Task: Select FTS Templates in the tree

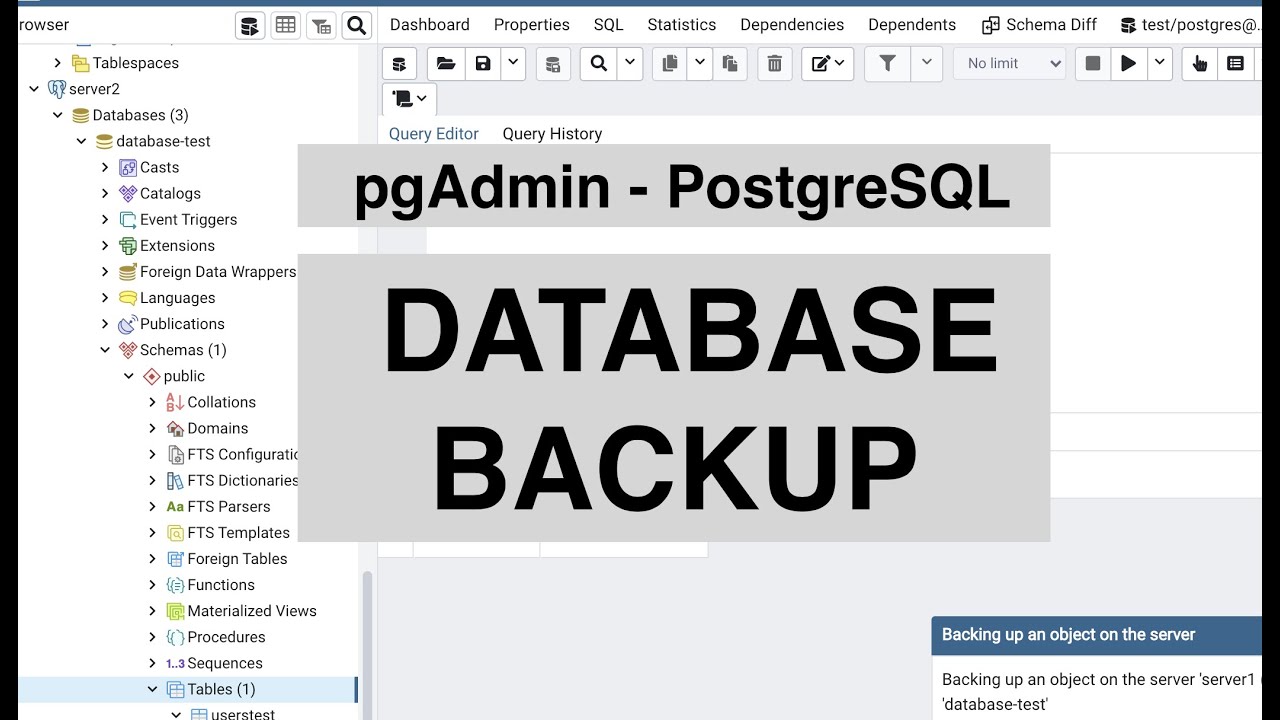Action: coord(238,532)
